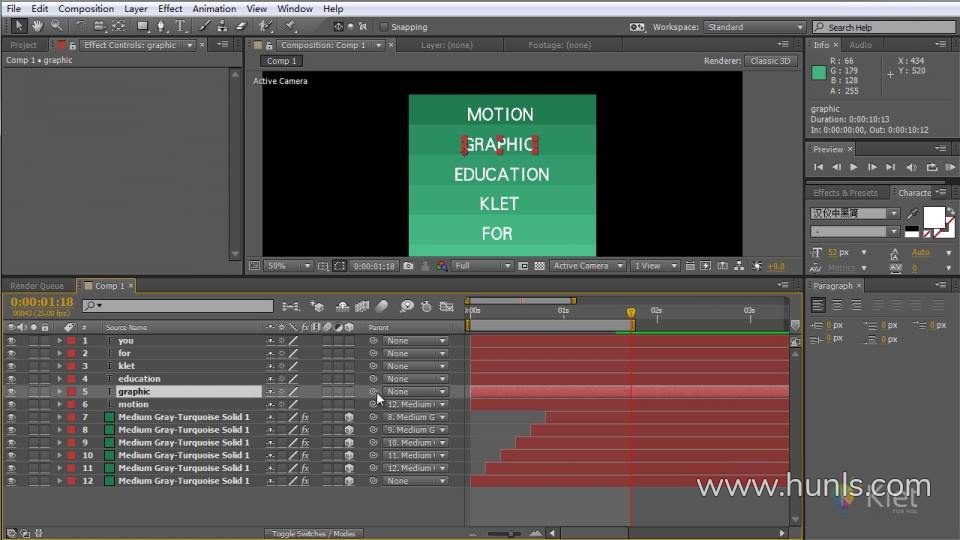Viewport: 960px width, 540px height.
Task: Hide the 'you' layer
Action: [x=11, y=340]
